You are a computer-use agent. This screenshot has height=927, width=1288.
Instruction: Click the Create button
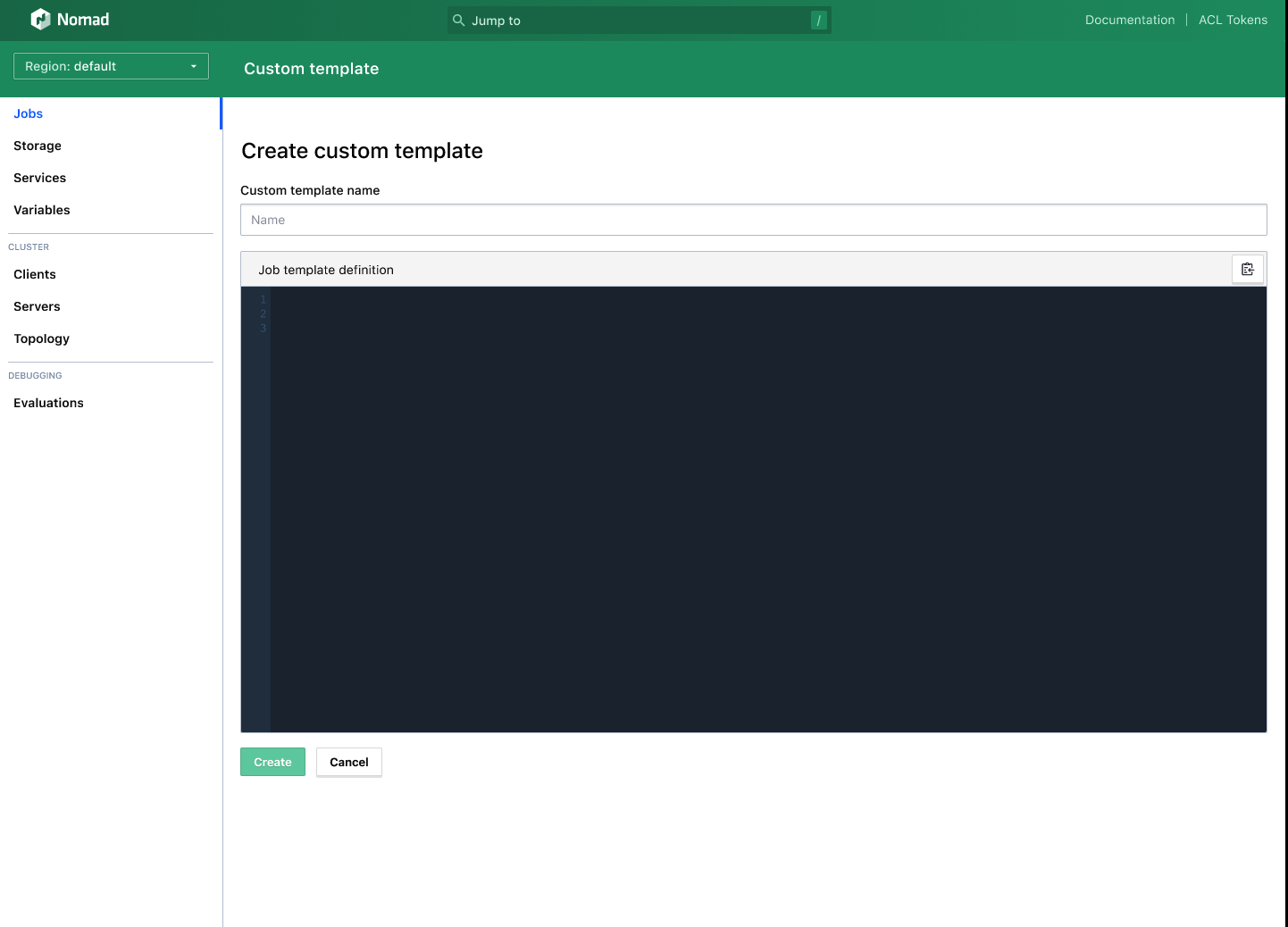(272, 762)
